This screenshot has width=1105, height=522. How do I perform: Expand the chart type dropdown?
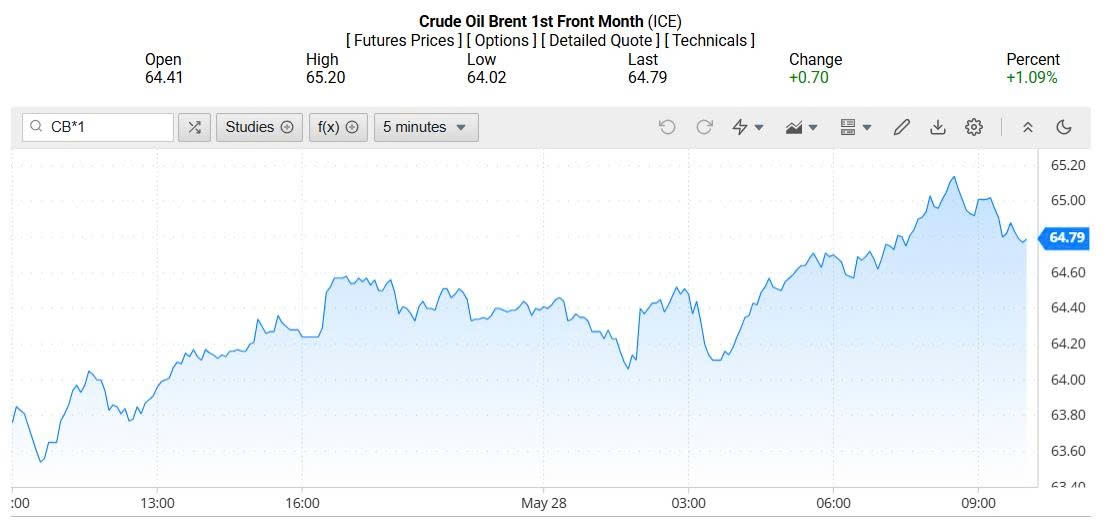[x=802, y=127]
